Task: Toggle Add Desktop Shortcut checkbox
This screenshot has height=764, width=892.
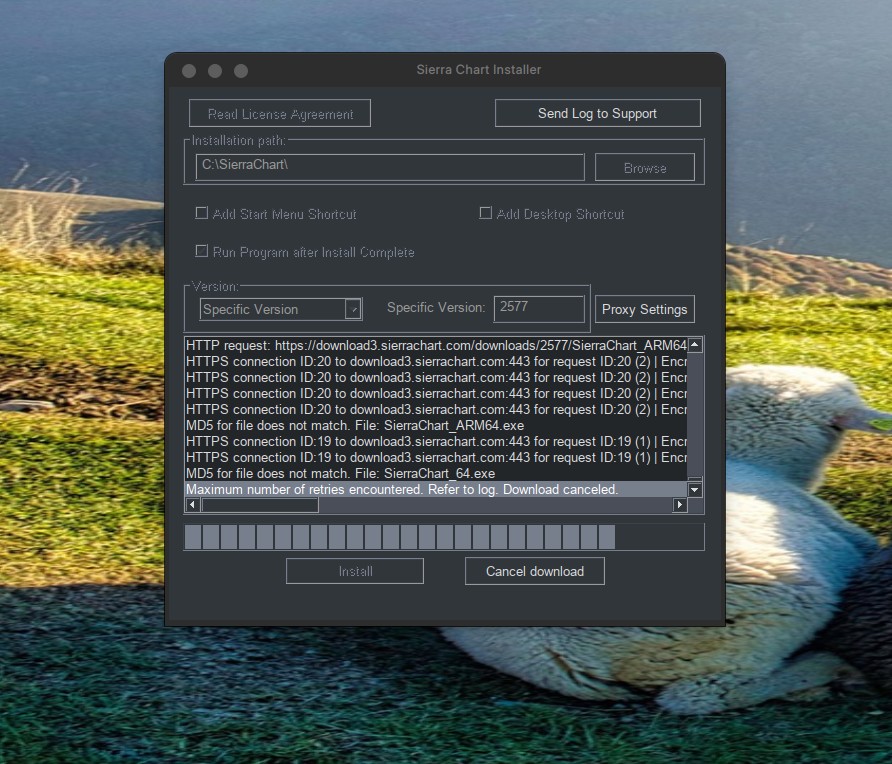Action: pos(485,213)
